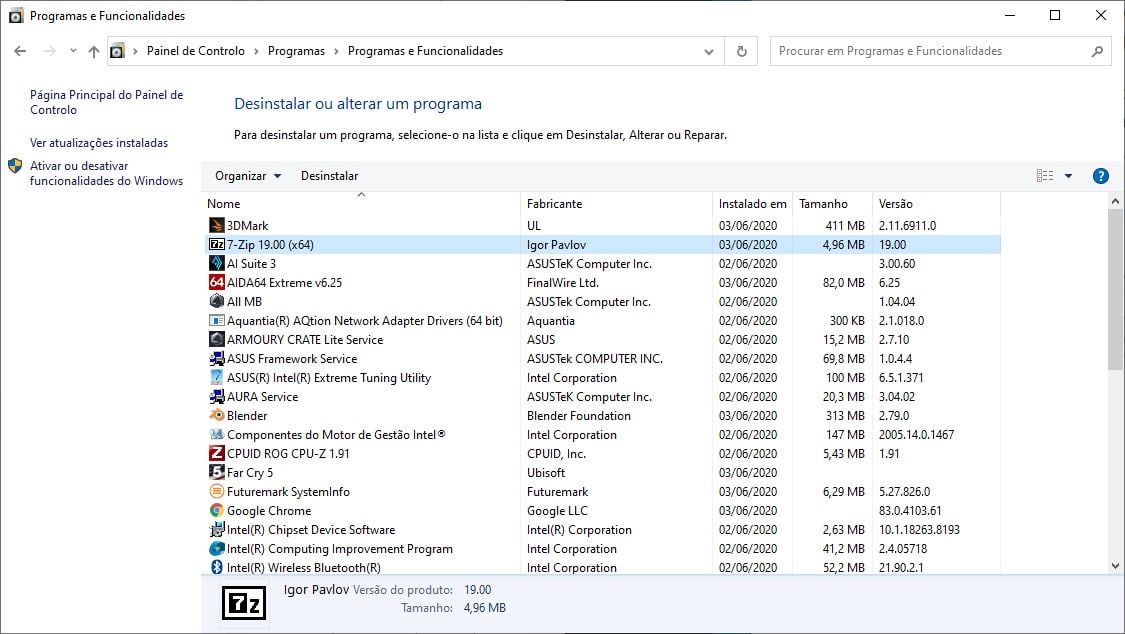
Task: Select AIDA64 Extreme v6.25 name
Action: (284, 283)
